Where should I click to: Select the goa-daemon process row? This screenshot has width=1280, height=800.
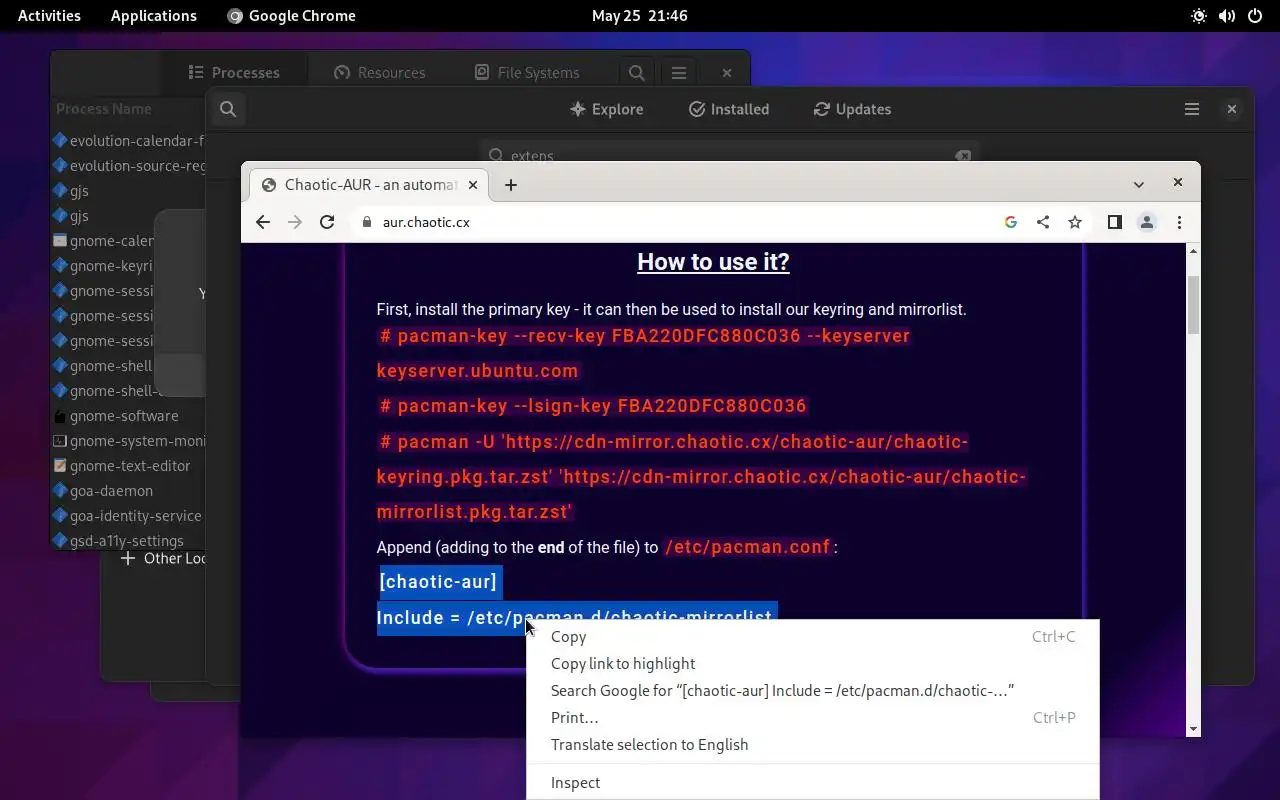tap(128, 491)
